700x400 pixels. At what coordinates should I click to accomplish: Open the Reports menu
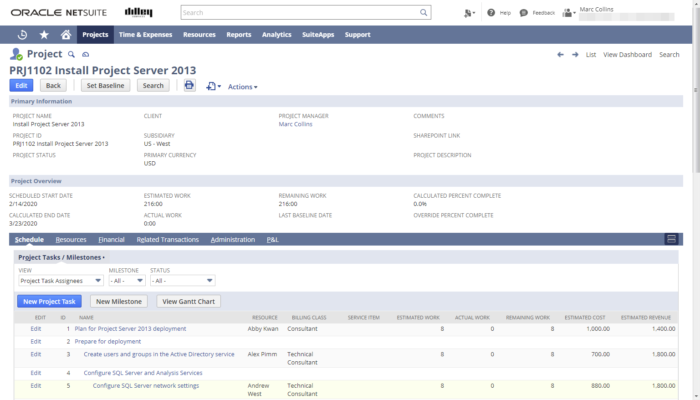tap(239, 35)
